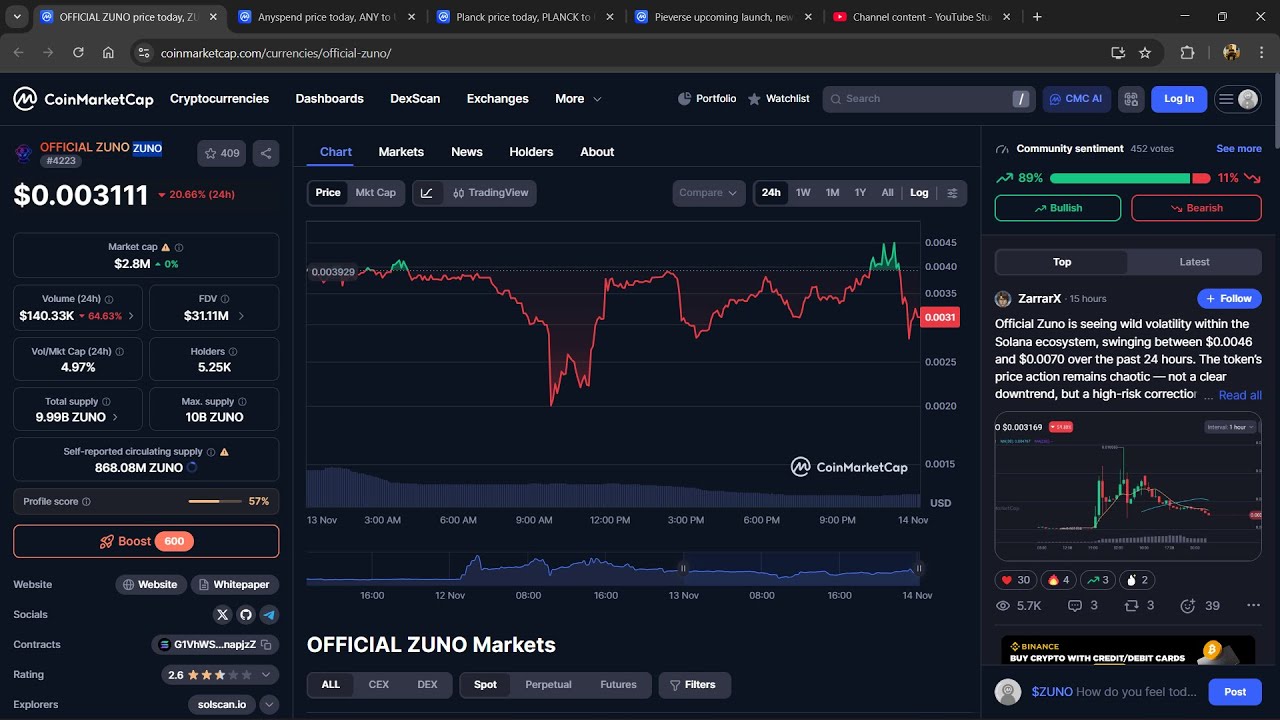The image size is (1280, 720).
Task: Switch chart to TradingView
Action: [x=490, y=193]
